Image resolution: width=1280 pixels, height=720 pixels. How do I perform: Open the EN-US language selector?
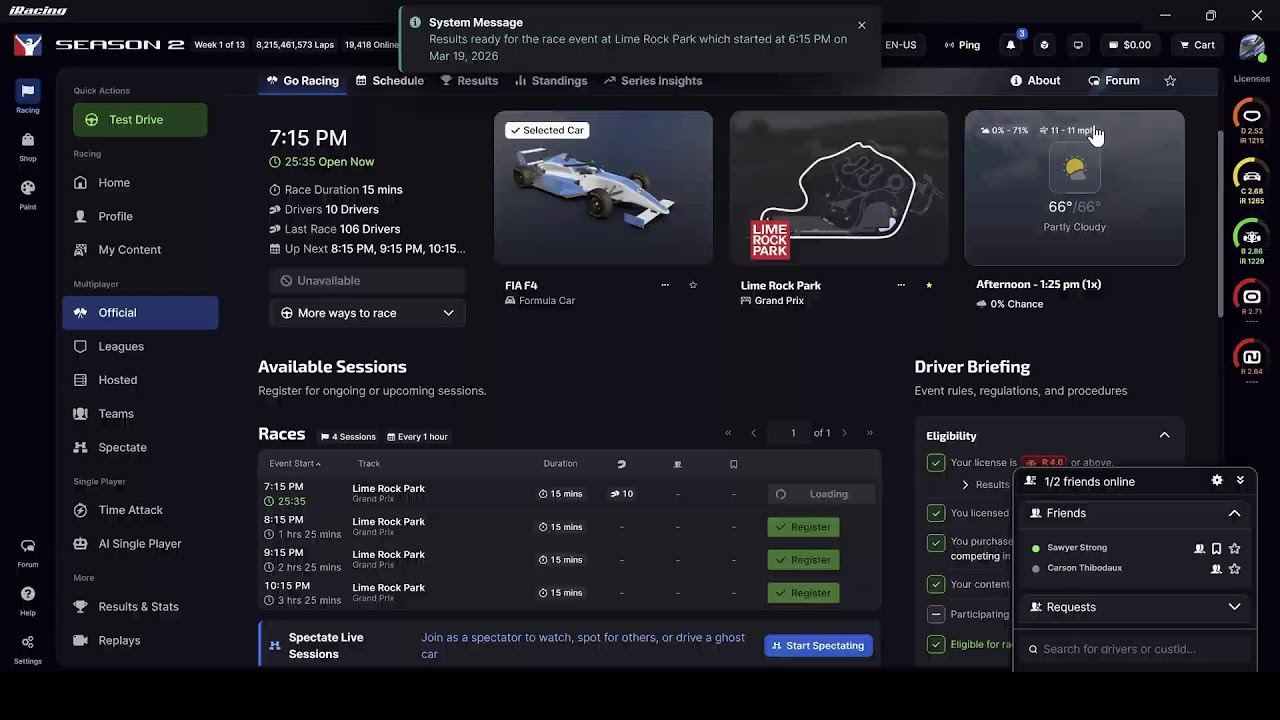[x=901, y=45]
